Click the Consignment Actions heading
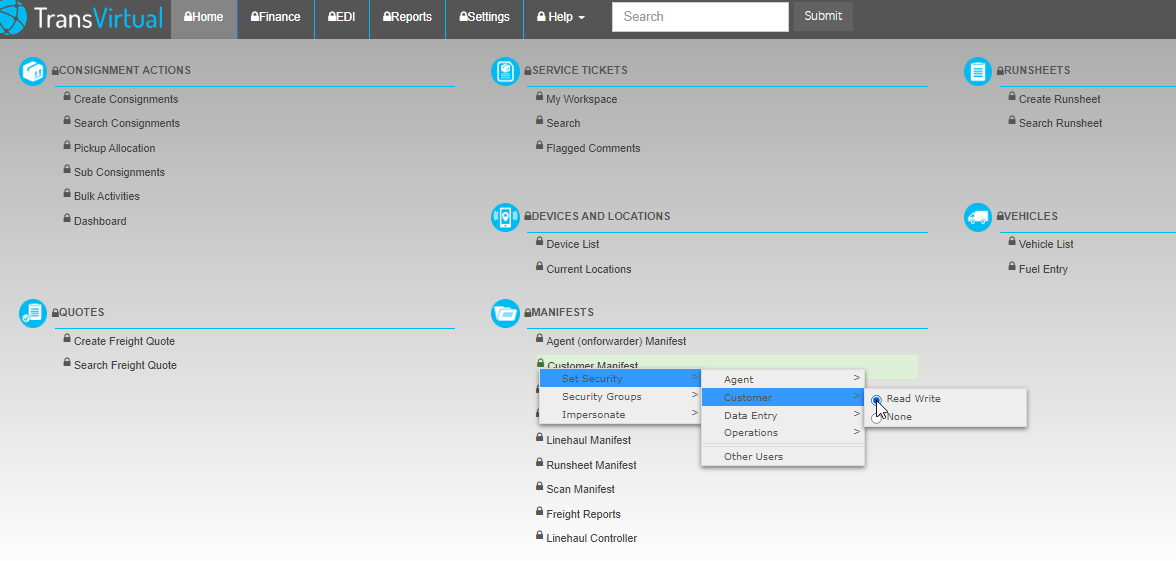The width and height of the screenshot is (1176, 561). [124, 70]
